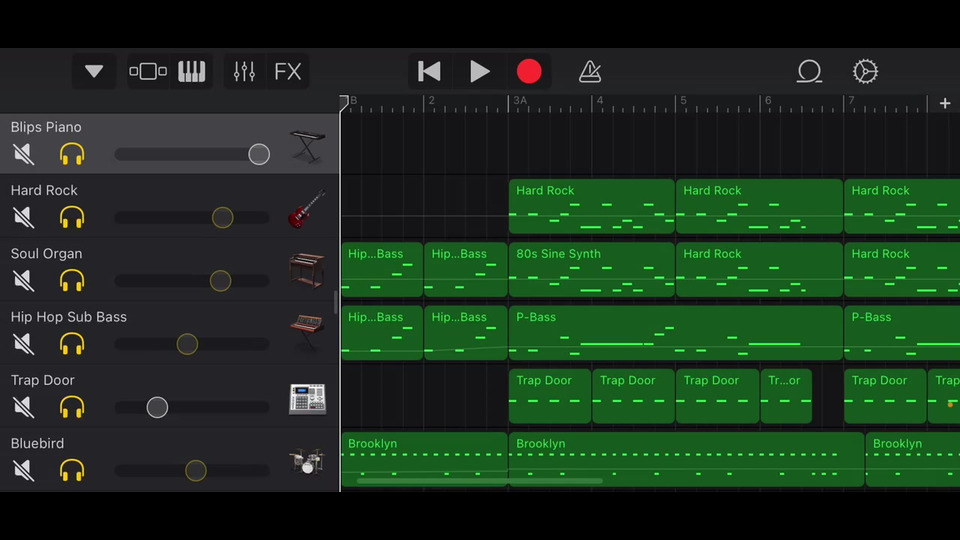Toggle the metronome
The width and height of the screenshot is (960, 540).
click(590, 71)
